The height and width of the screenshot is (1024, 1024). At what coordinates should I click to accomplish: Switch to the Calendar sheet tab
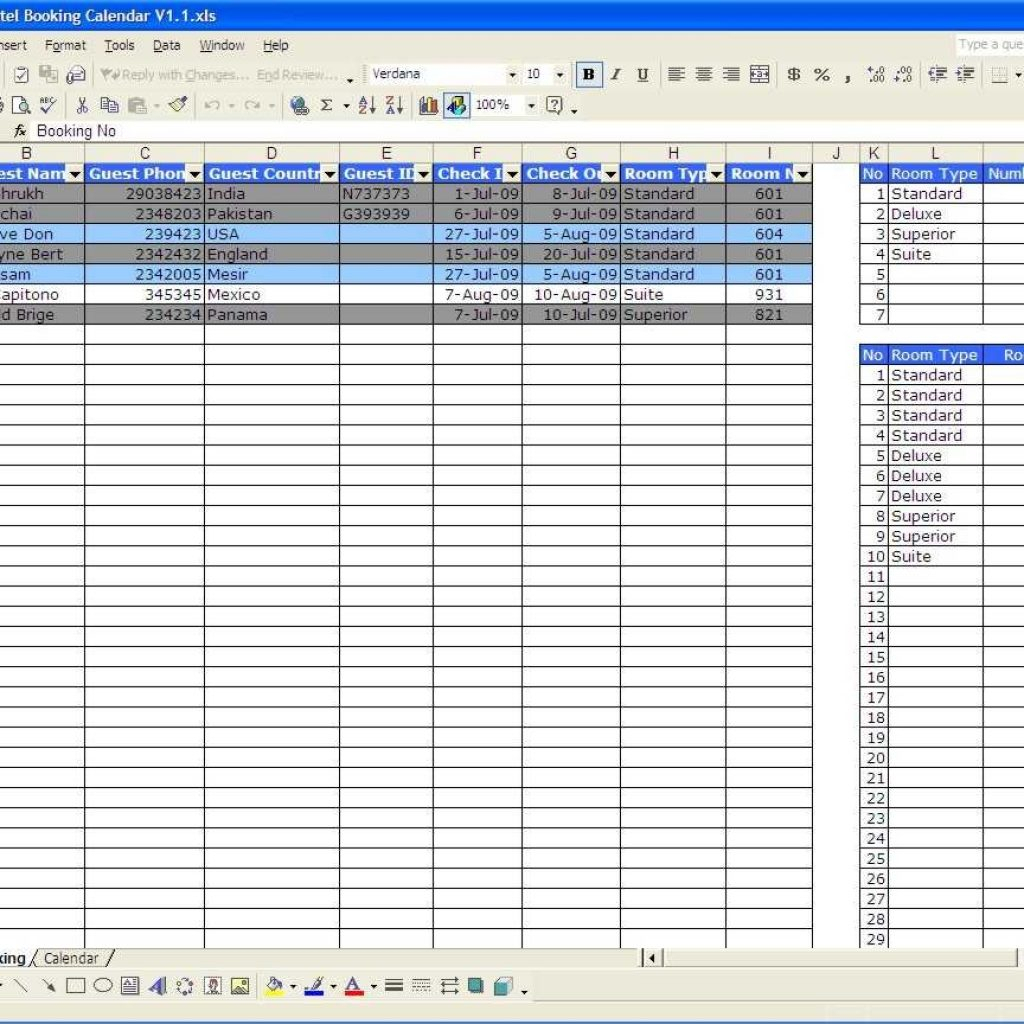(72, 957)
